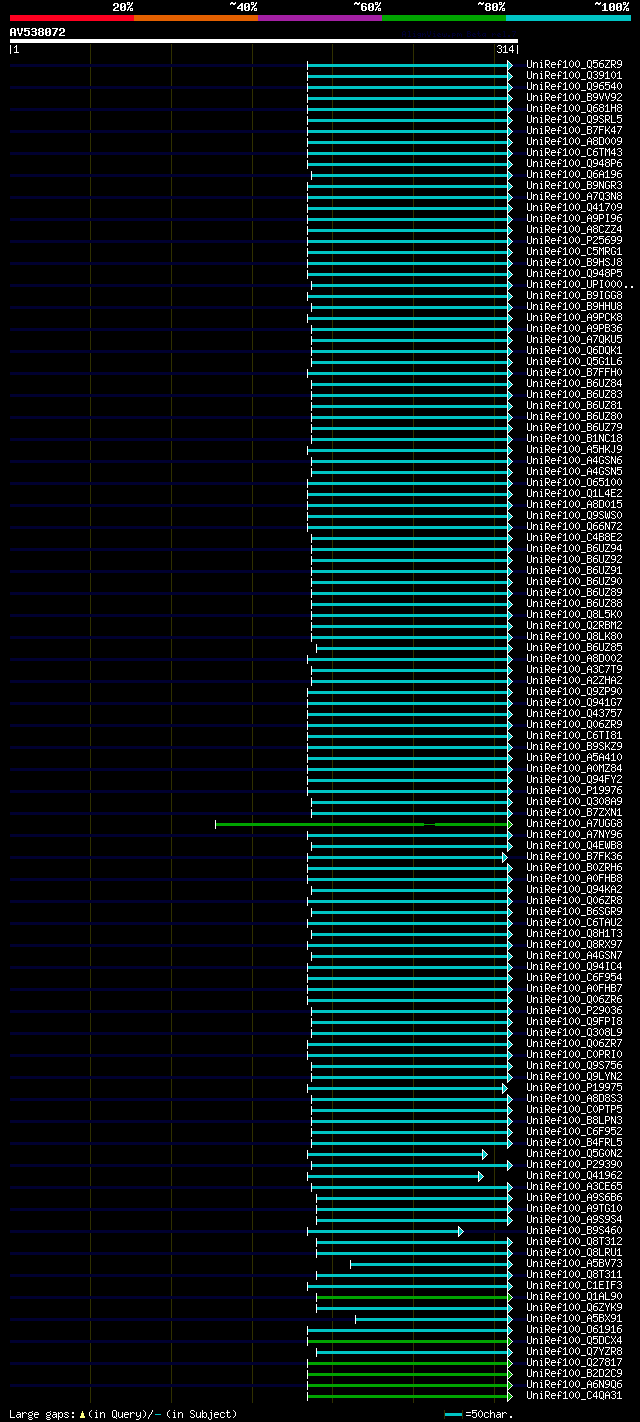This screenshot has height=1422, width=640.
Task: Select the UniRef100_P19976 label
Action: (574, 790)
